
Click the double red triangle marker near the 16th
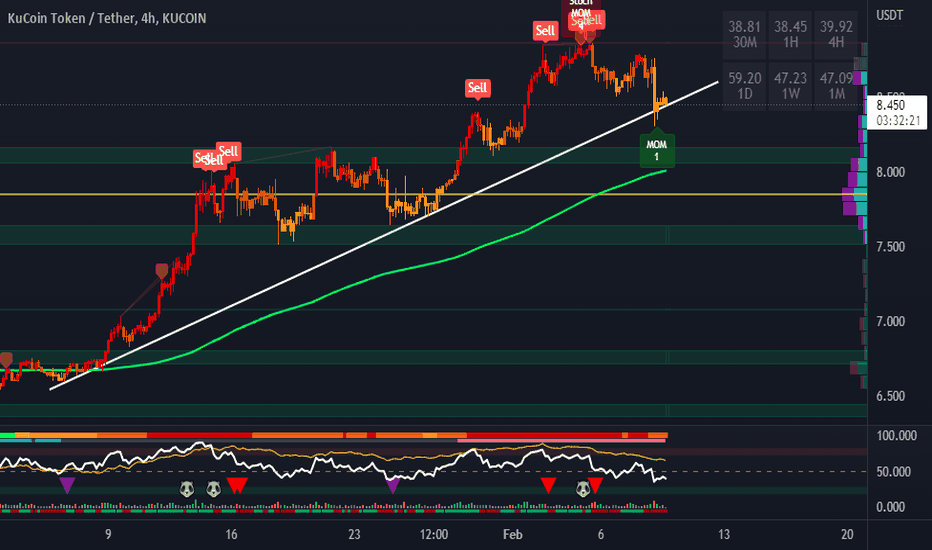pyautogui.click(x=237, y=485)
